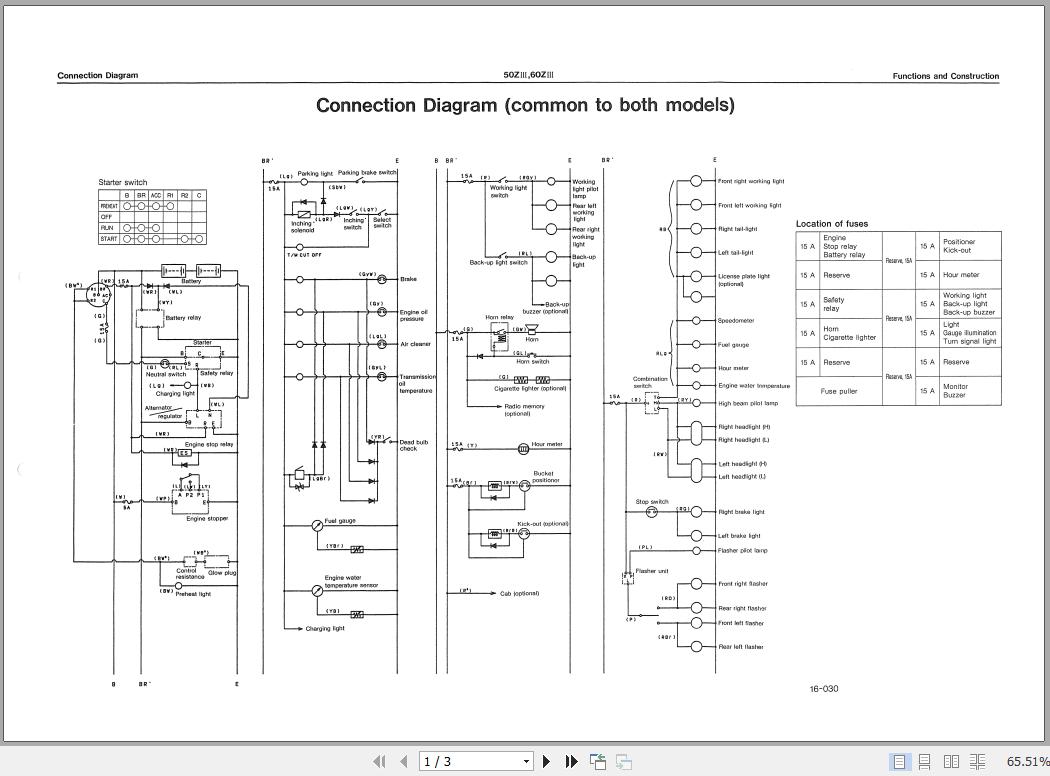Click the 'Neutral switch' label
Image resolution: width=1050 pixels, height=776 pixels.
point(165,374)
